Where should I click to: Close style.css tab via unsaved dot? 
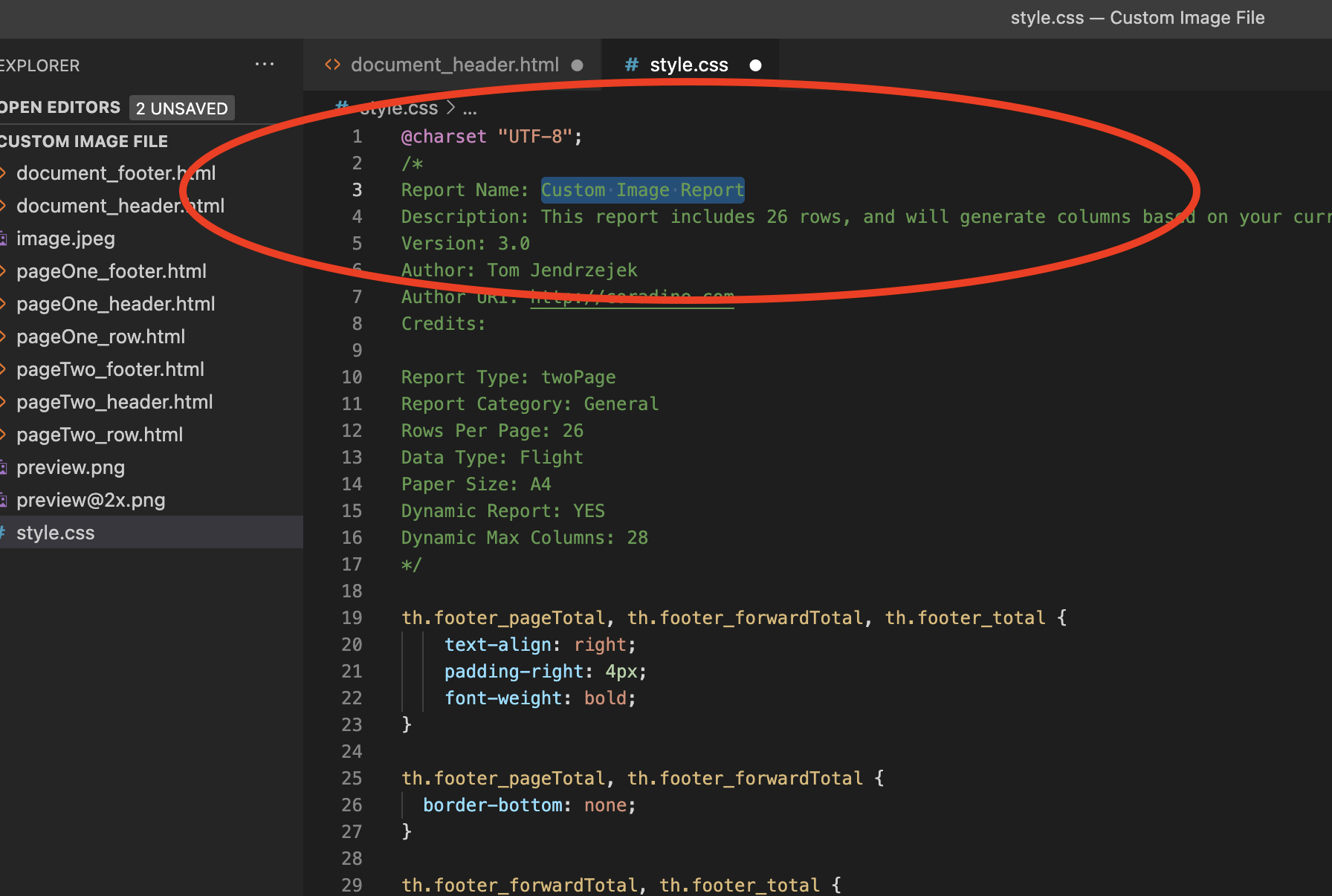tap(755, 65)
